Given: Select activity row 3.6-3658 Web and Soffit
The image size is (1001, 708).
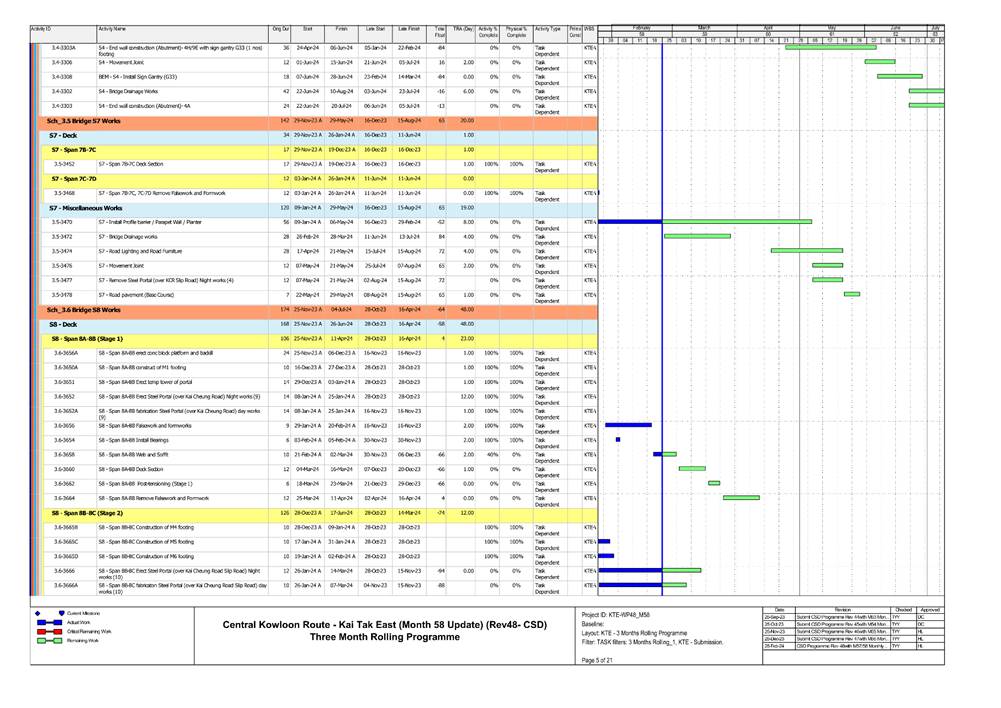Looking at the screenshot, I should [150, 454].
